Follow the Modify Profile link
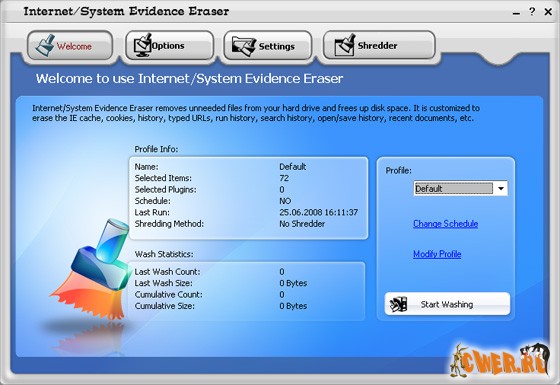Viewport: 560px width, 385px height. [437, 254]
